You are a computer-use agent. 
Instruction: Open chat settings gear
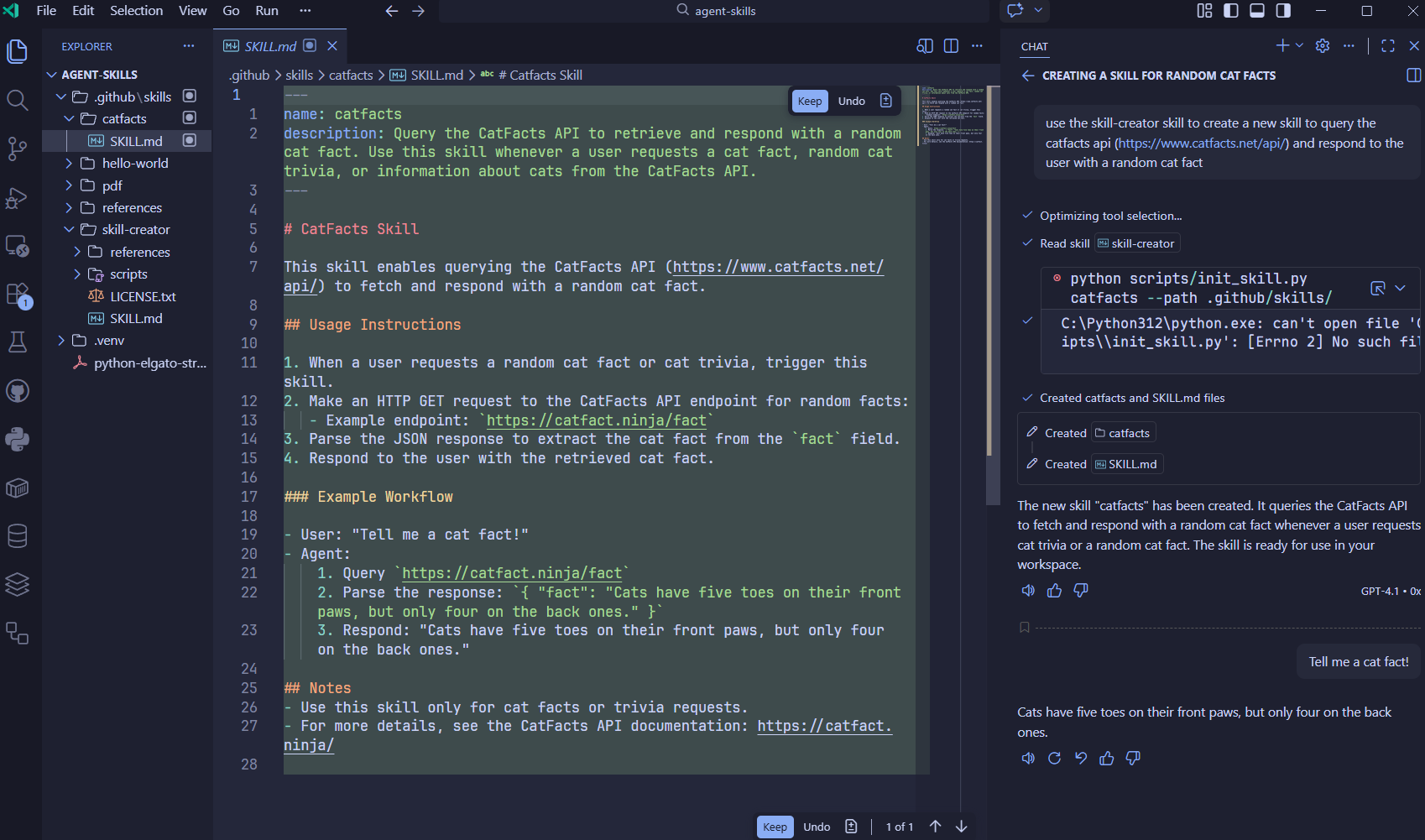[1323, 46]
